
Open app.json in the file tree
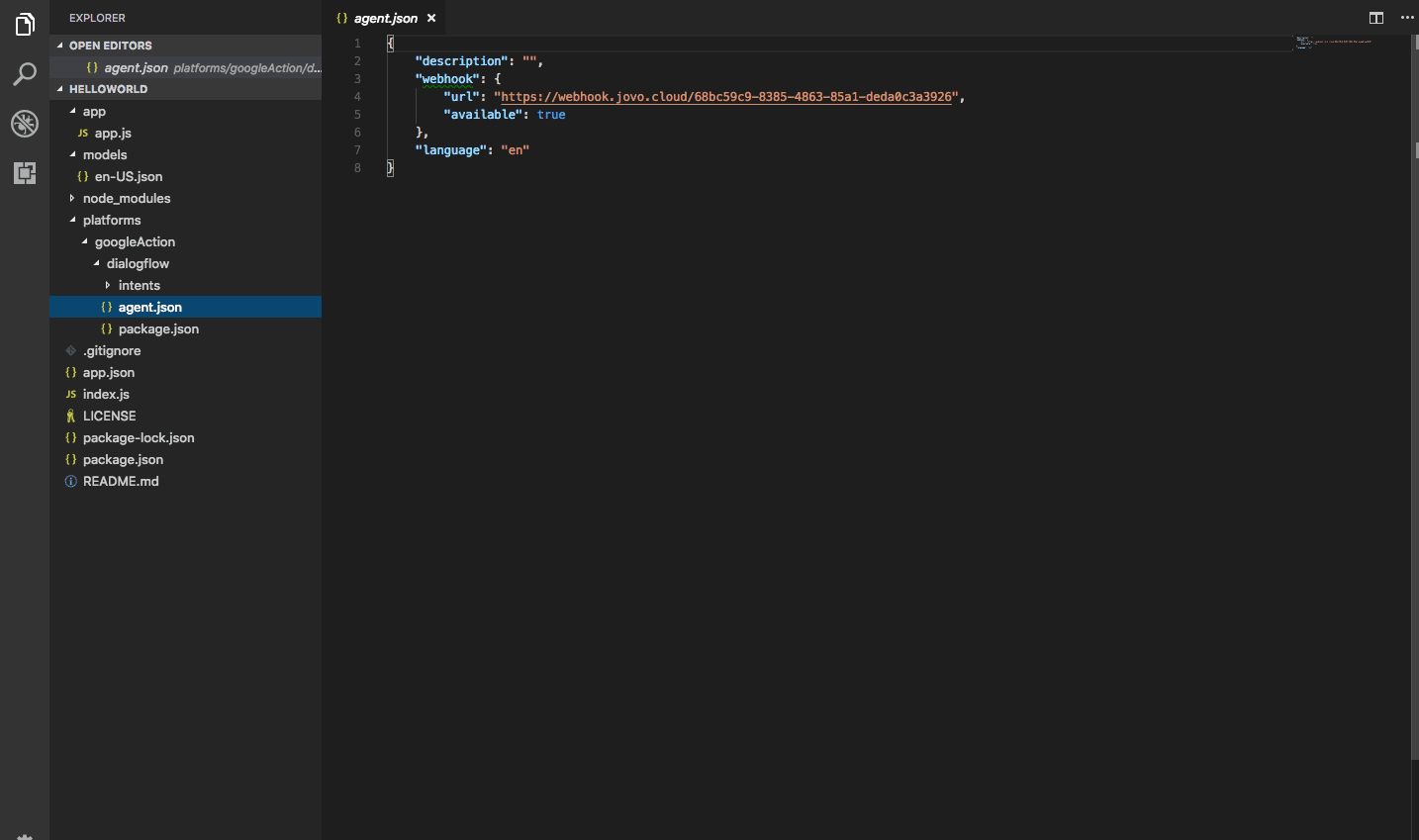tap(185, 372)
